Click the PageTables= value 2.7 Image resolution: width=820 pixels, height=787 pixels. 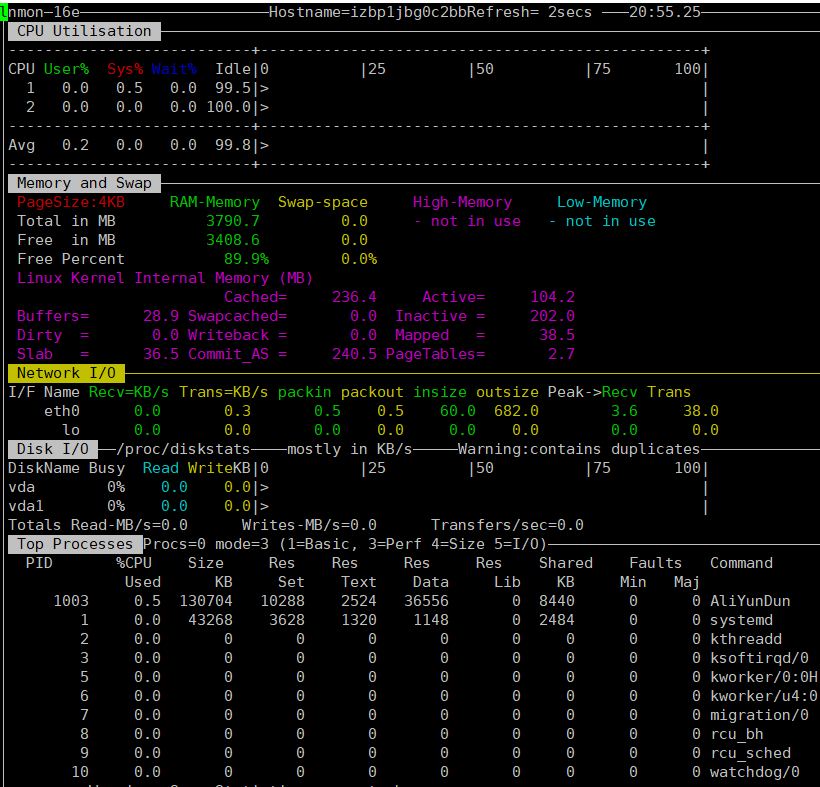pyautogui.click(x=562, y=354)
